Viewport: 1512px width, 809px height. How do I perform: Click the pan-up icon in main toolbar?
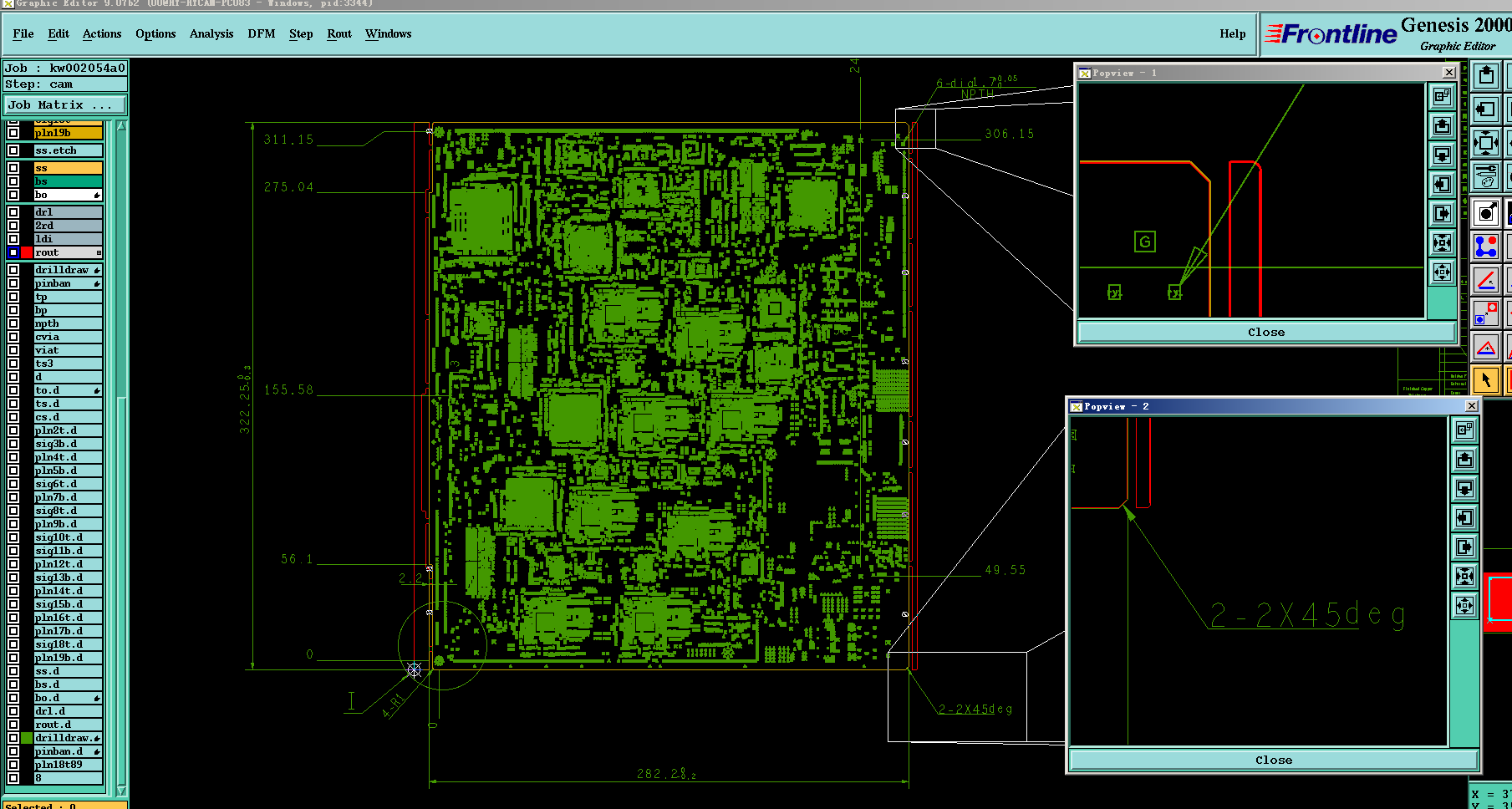1485,76
